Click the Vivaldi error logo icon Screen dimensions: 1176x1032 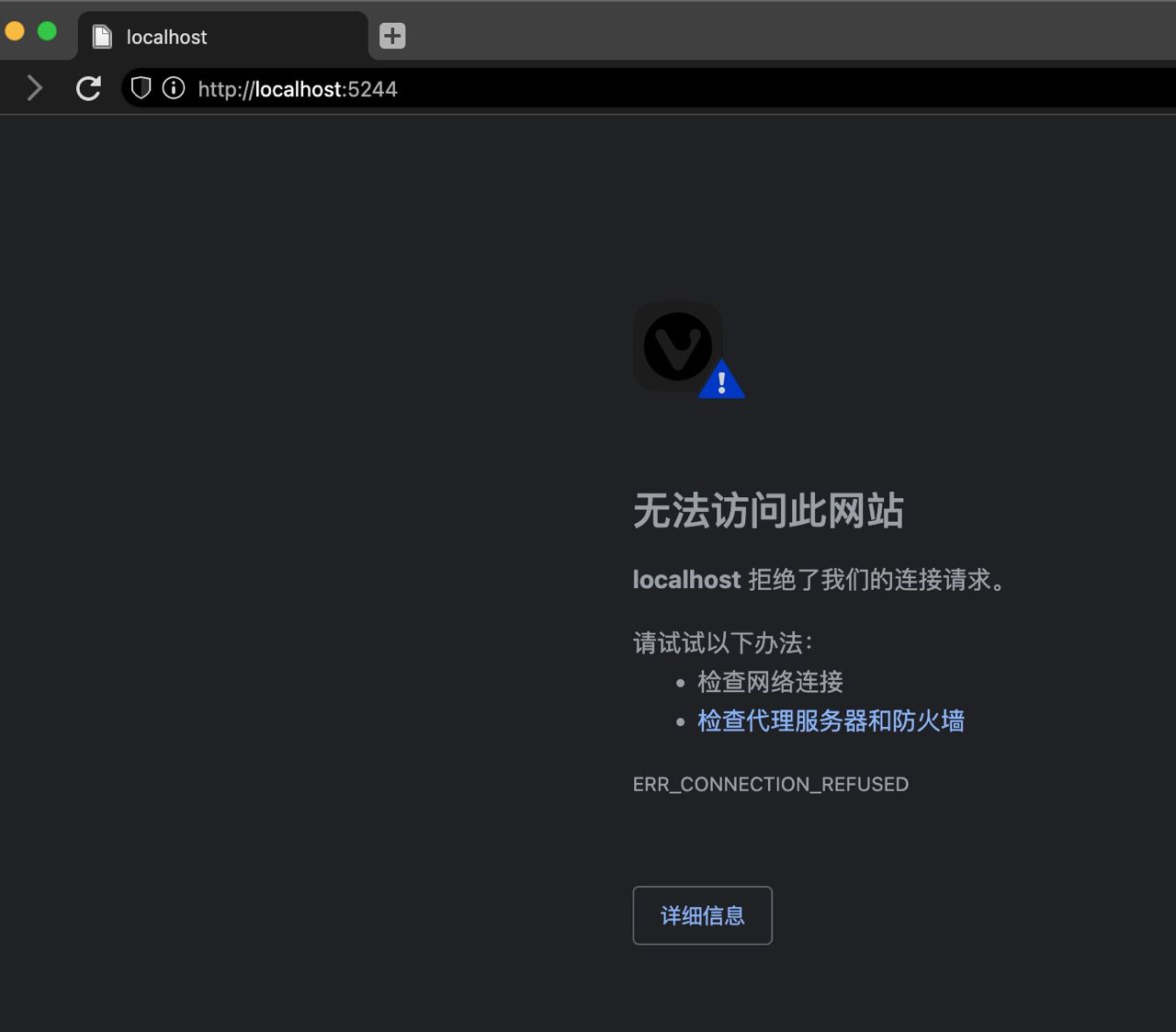click(688, 350)
